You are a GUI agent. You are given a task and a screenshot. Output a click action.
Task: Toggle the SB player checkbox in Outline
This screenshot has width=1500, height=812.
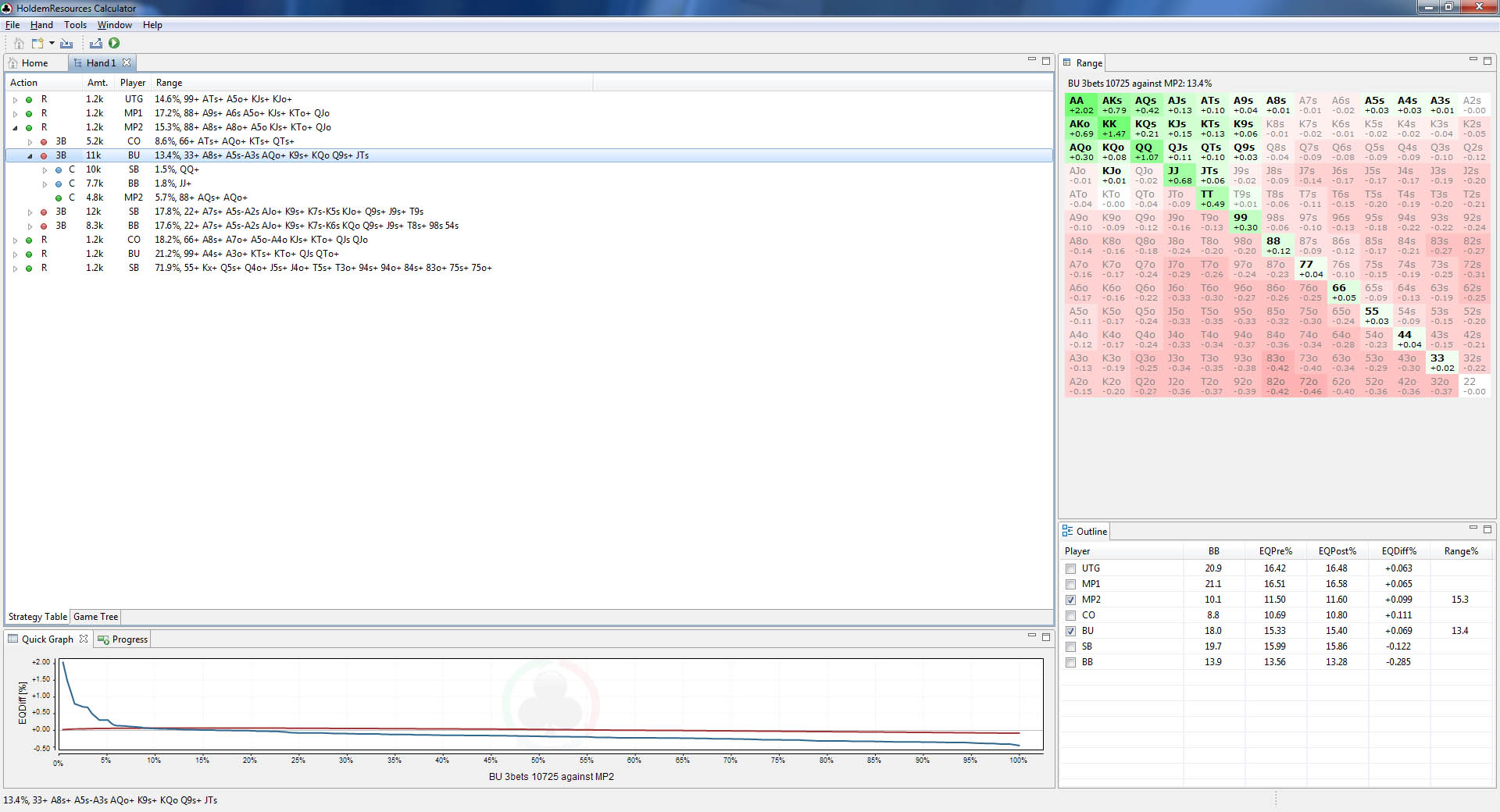(1070, 646)
